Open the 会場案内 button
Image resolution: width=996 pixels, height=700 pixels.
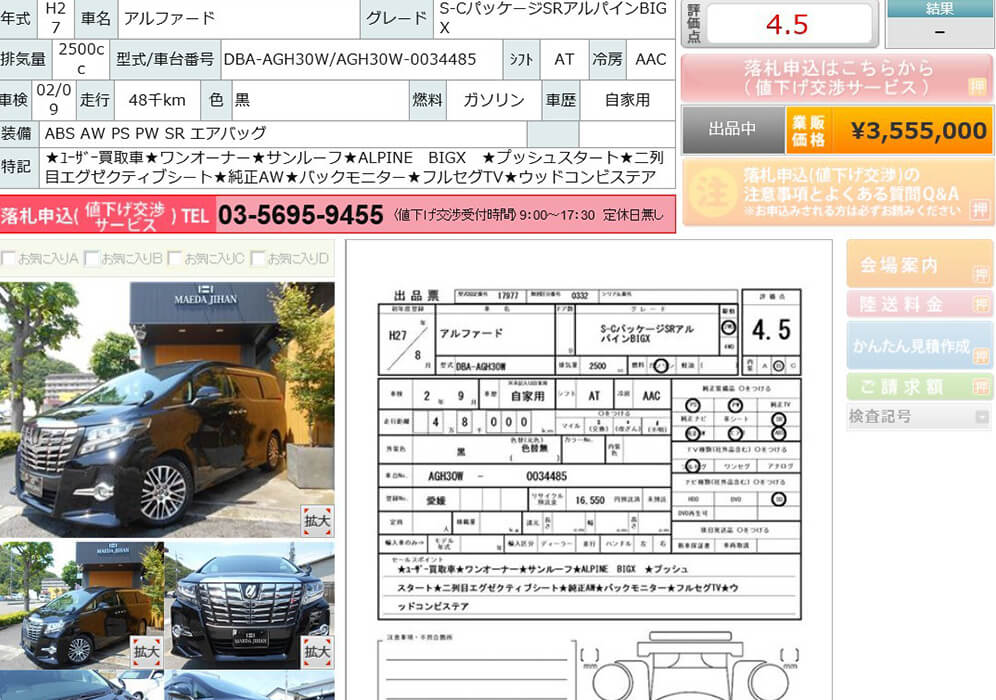tap(919, 265)
